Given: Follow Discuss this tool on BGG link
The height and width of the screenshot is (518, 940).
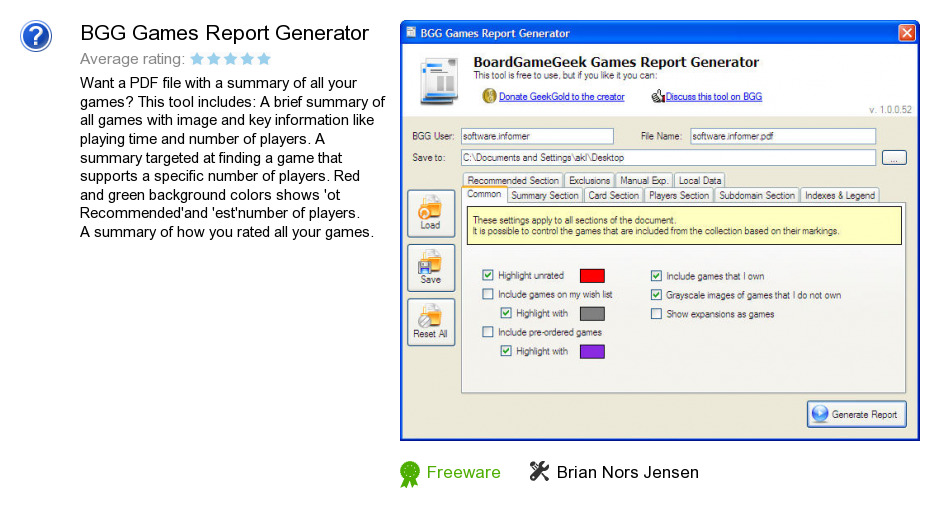Looking at the screenshot, I should (714, 97).
